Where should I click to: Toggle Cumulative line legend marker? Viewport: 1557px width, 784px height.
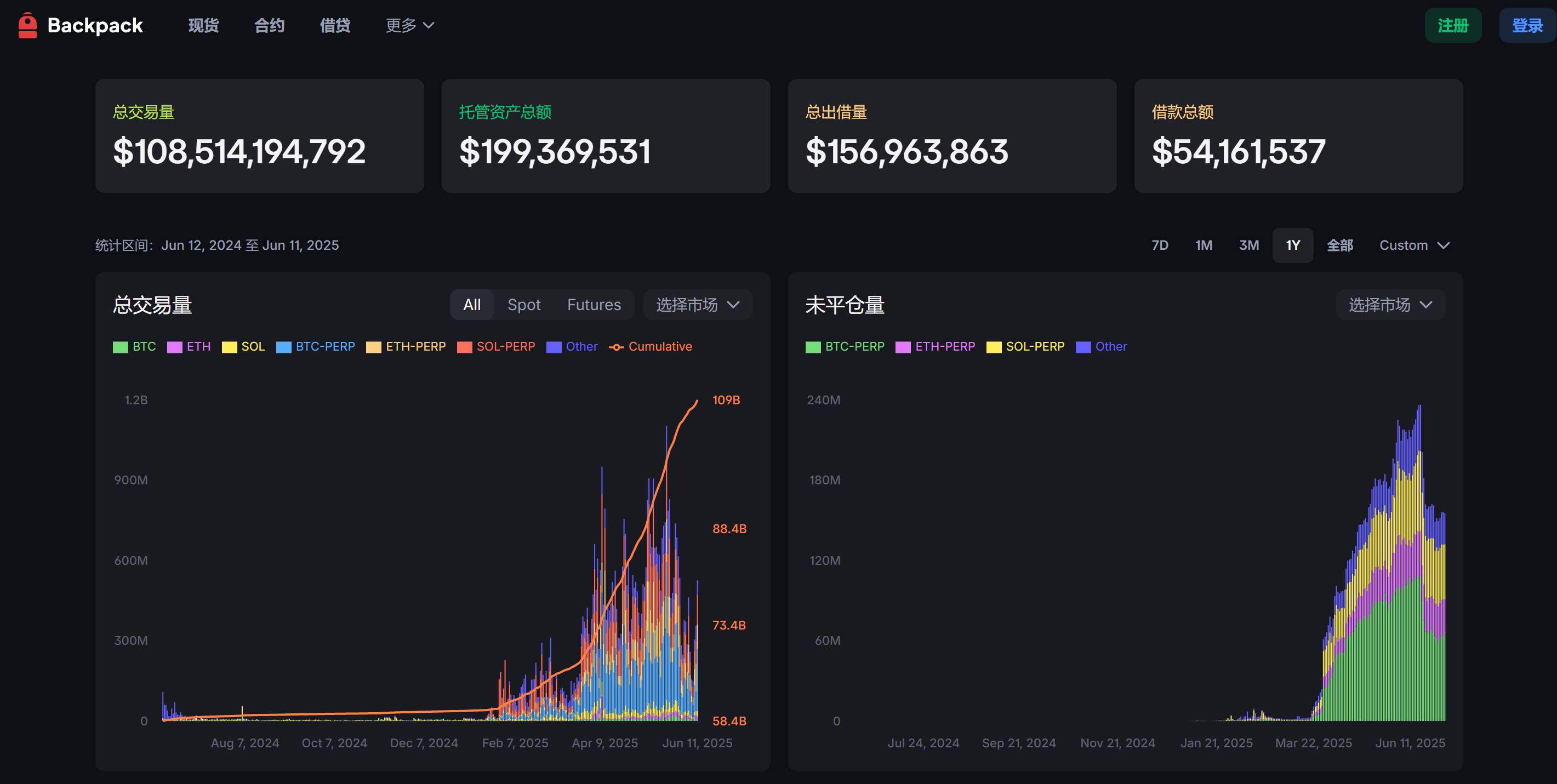coord(617,347)
